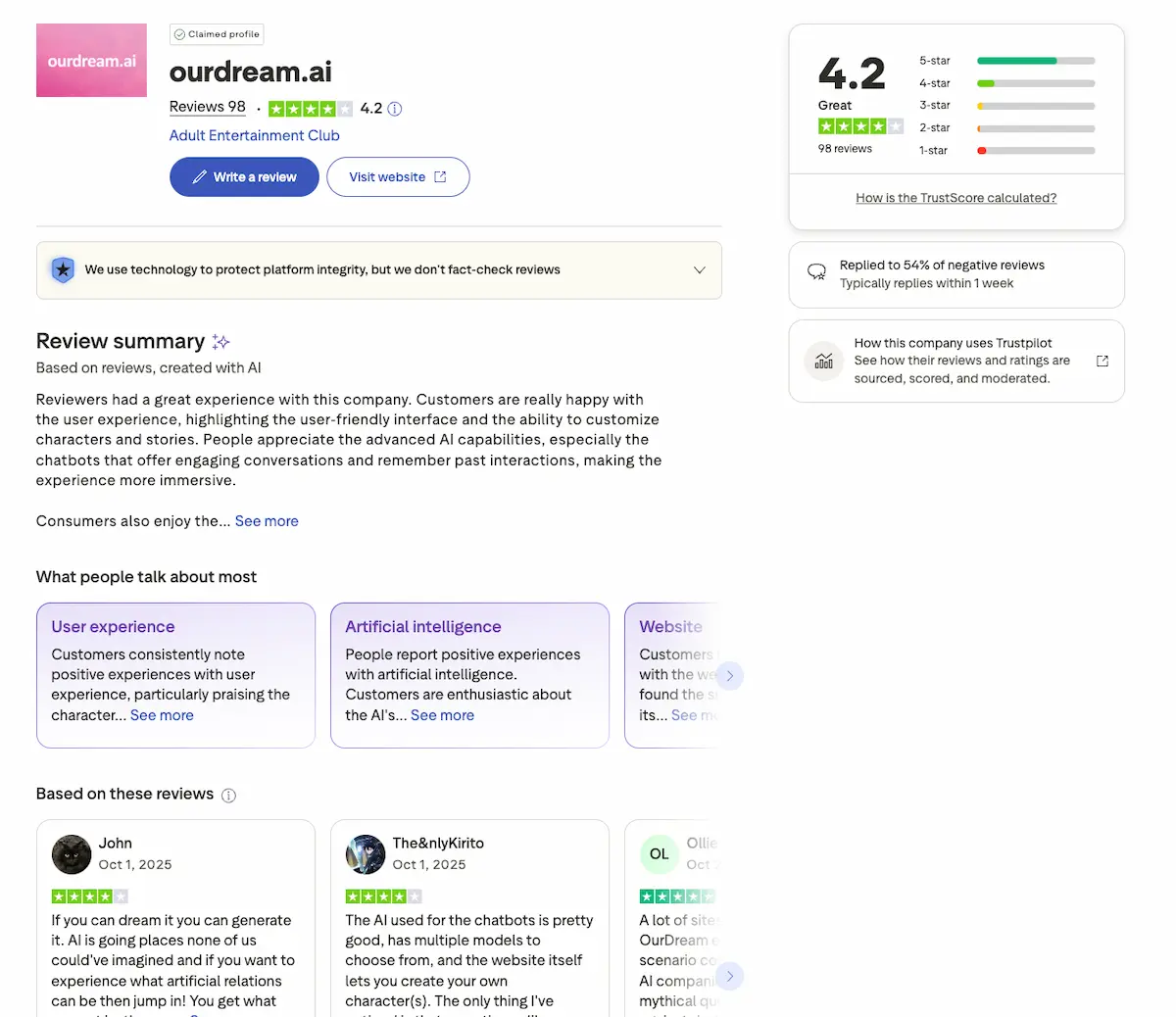Visit the Adult Entertainment Club category
This screenshot has width=1176, height=1017.
[x=254, y=135]
